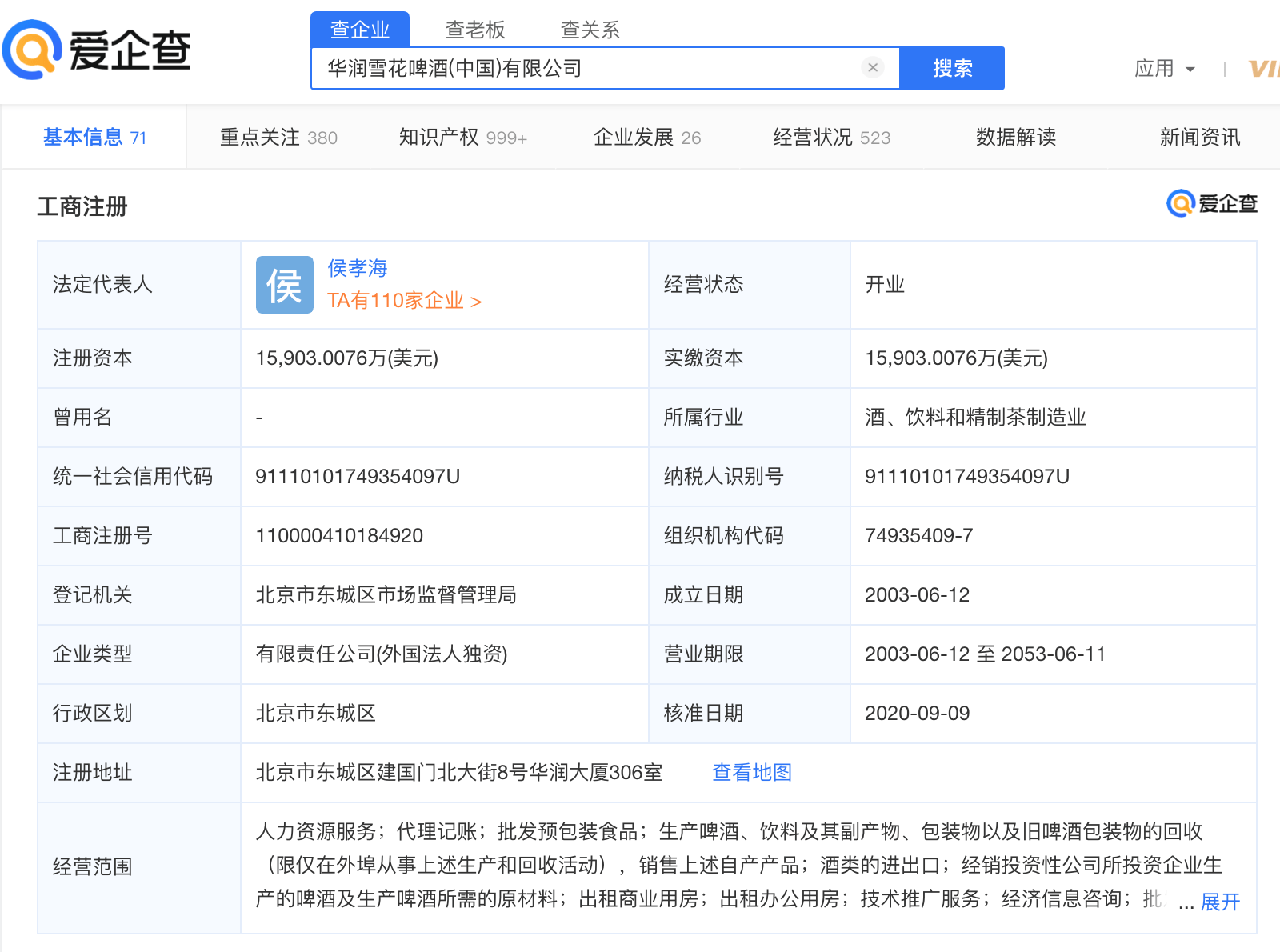
Task: Open the 知识产权 999+ tab
Action: [463, 138]
